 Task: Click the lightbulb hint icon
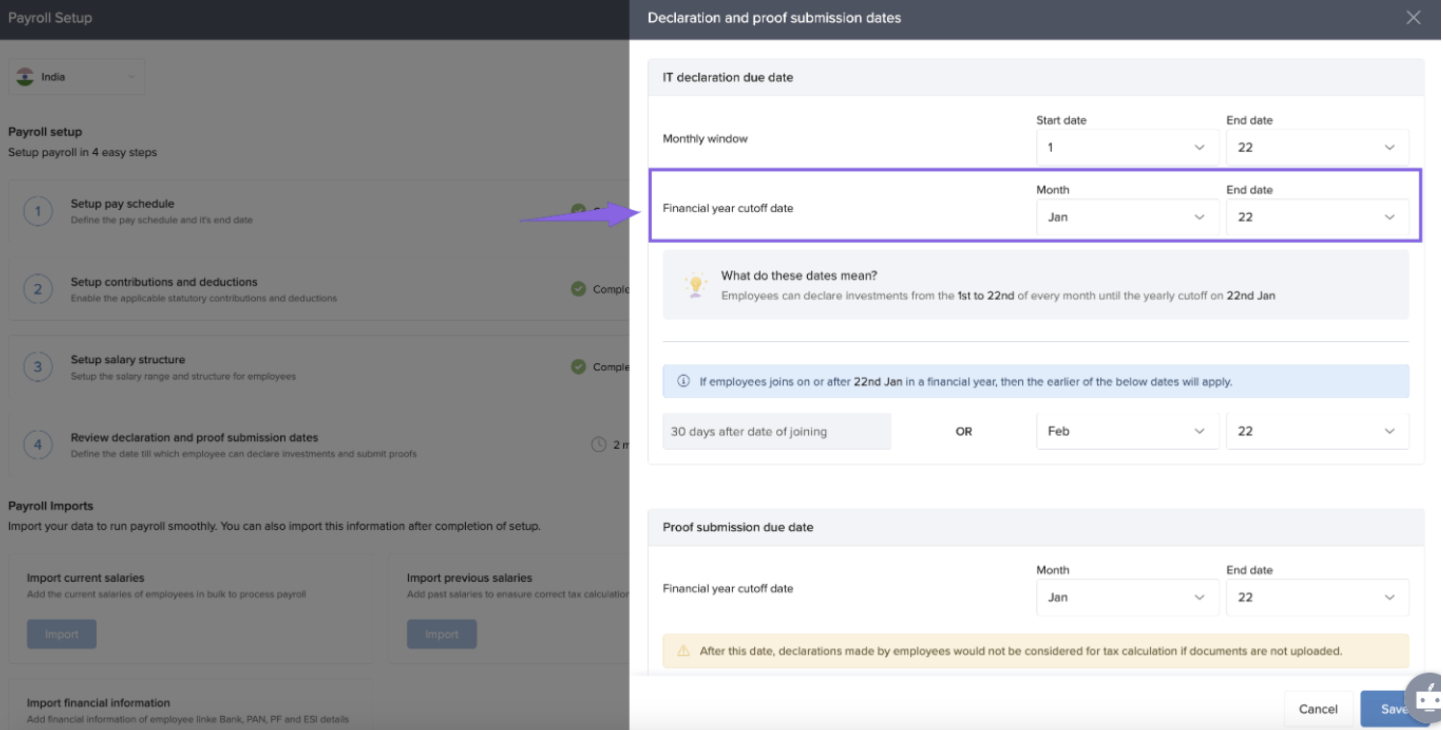695,285
